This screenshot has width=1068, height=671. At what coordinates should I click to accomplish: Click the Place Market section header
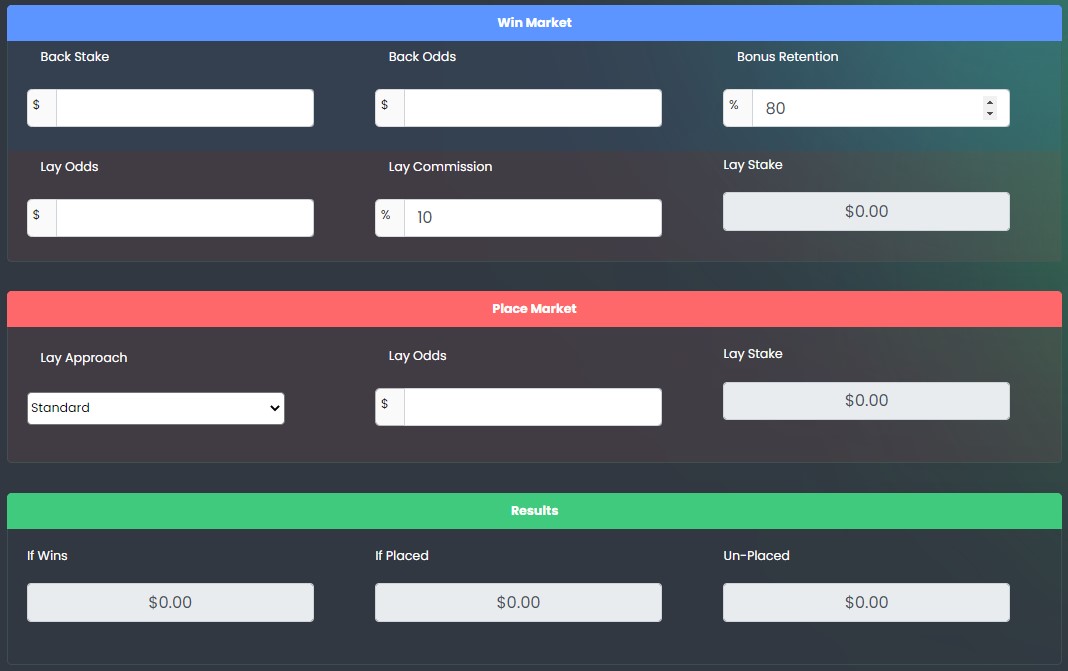535,309
